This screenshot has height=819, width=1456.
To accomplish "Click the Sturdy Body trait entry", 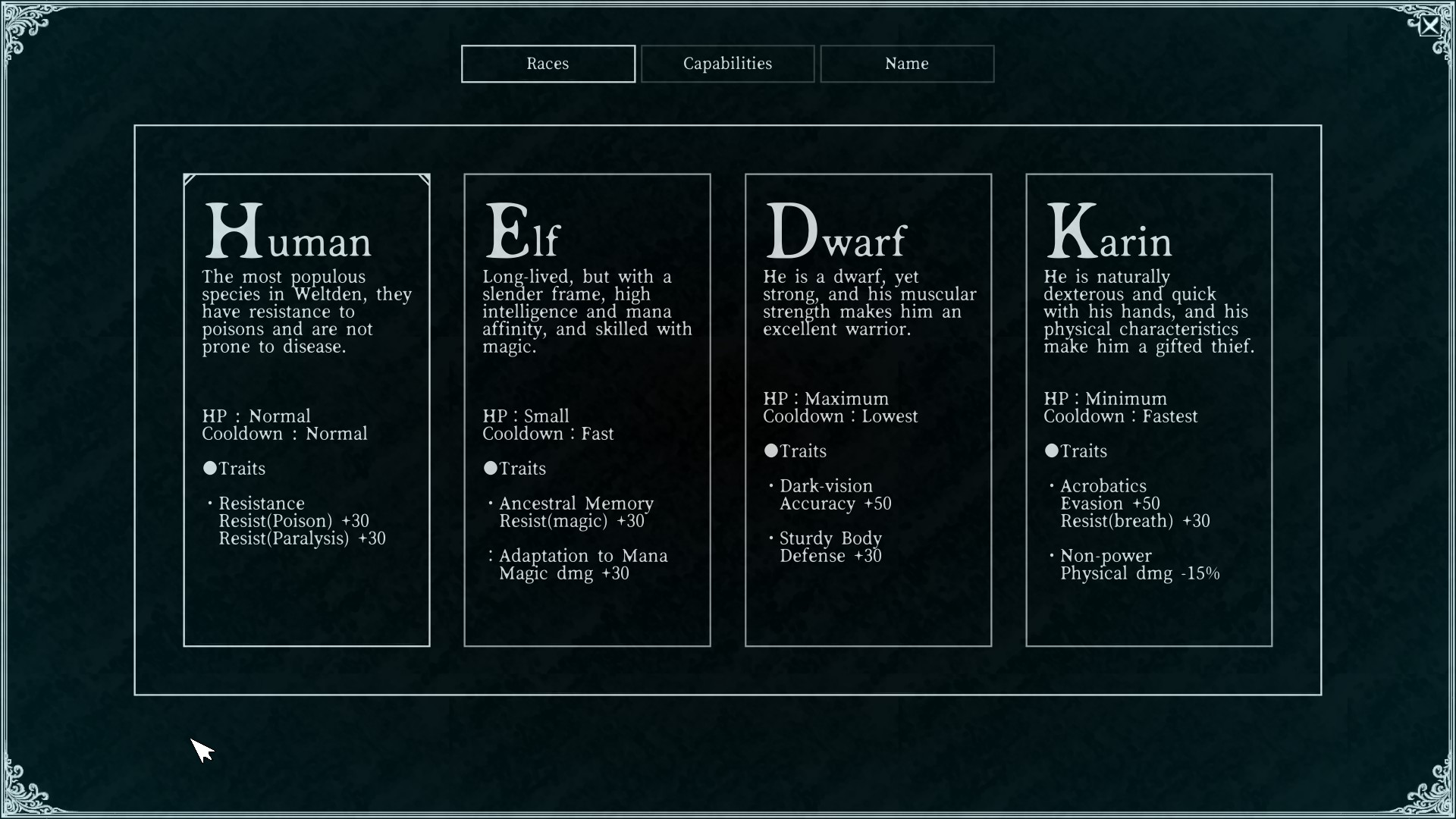I will (x=830, y=538).
